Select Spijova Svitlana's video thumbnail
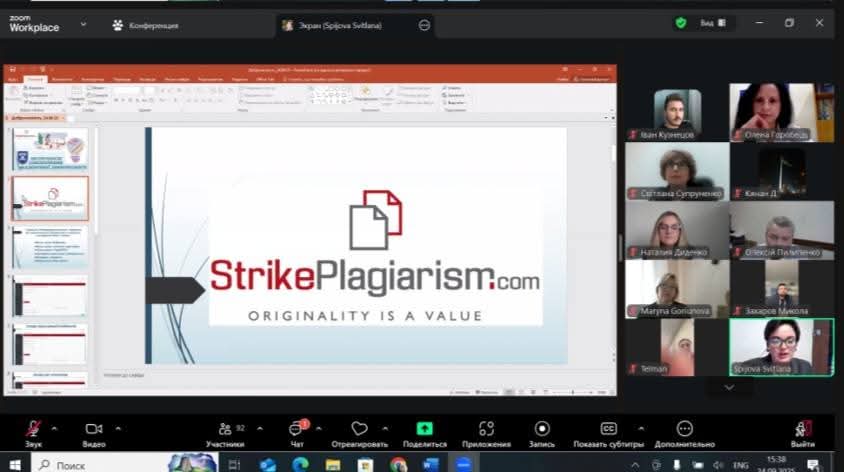844x472 pixels. click(x=781, y=346)
